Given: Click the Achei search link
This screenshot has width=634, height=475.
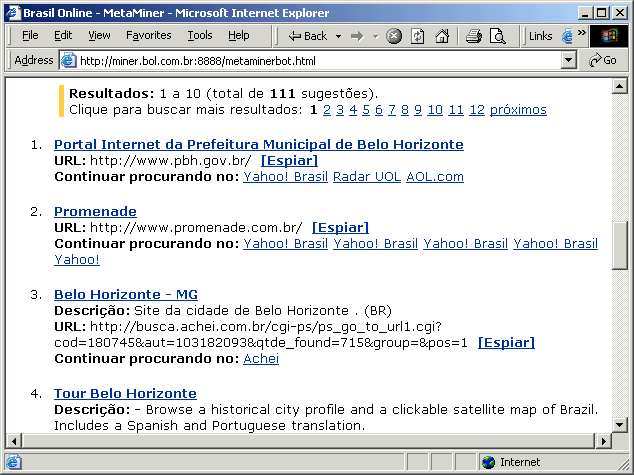Looking at the screenshot, I should pos(261,359).
